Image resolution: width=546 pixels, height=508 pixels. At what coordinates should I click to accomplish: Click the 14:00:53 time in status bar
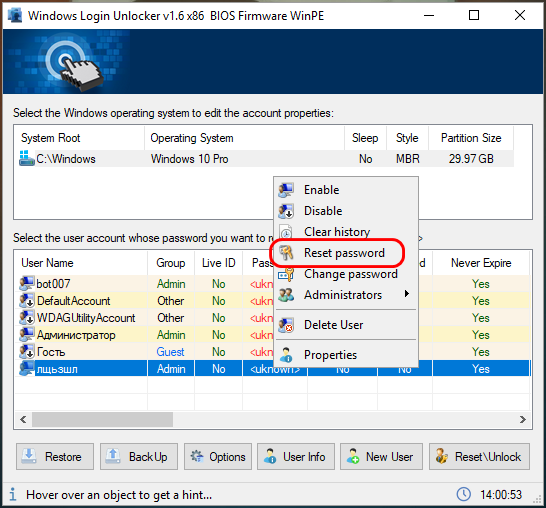pos(501,494)
